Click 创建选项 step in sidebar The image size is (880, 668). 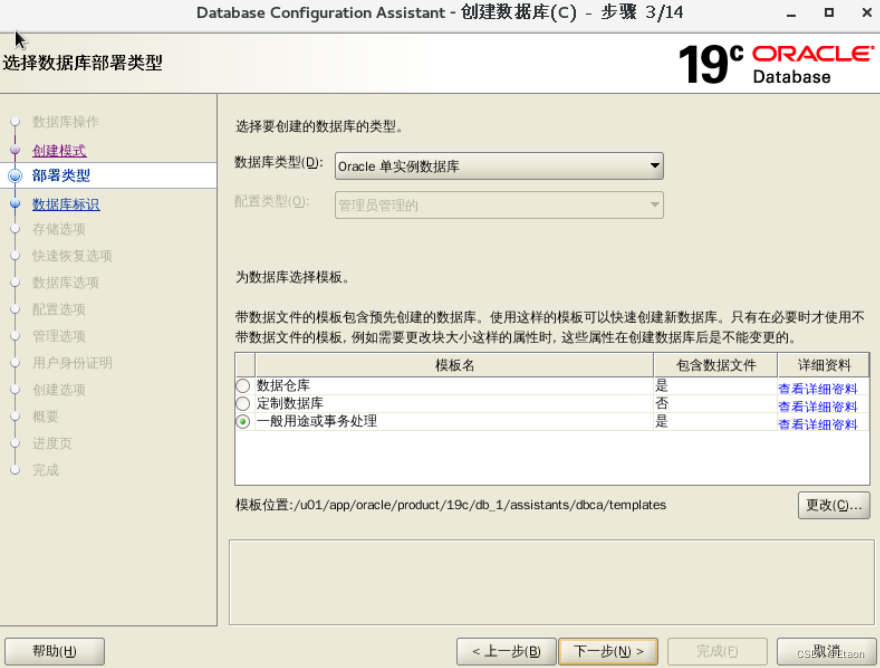pyautogui.click(x=58, y=390)
